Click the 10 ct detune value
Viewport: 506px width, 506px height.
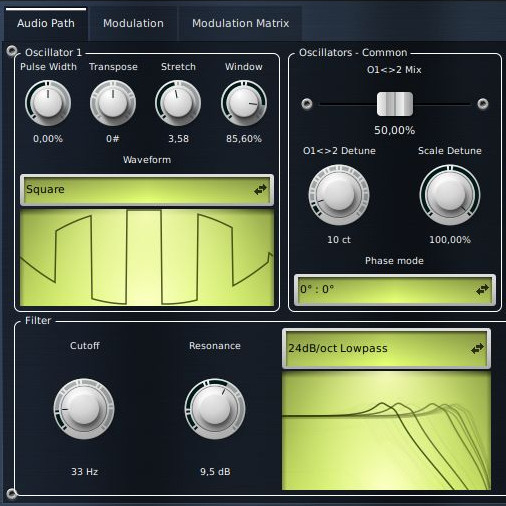tap(339, 240)
